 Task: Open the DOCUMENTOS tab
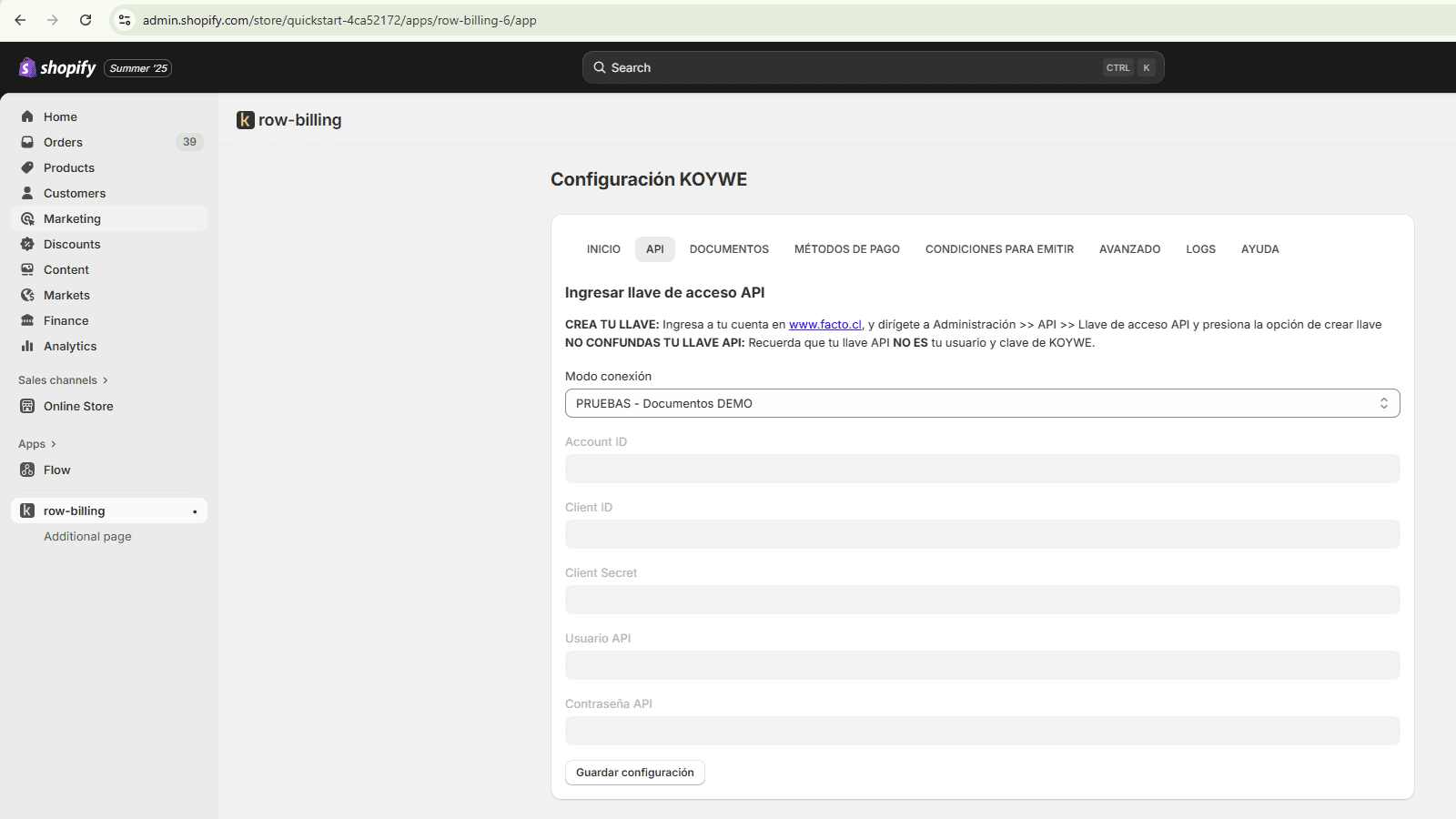tap(729, 249)
